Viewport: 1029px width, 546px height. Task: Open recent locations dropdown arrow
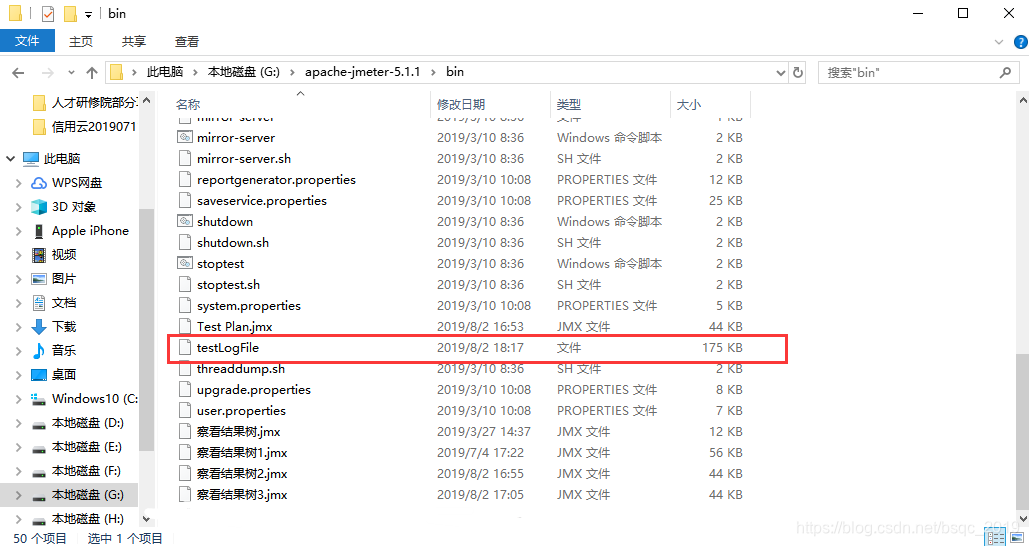coord(72,73)
